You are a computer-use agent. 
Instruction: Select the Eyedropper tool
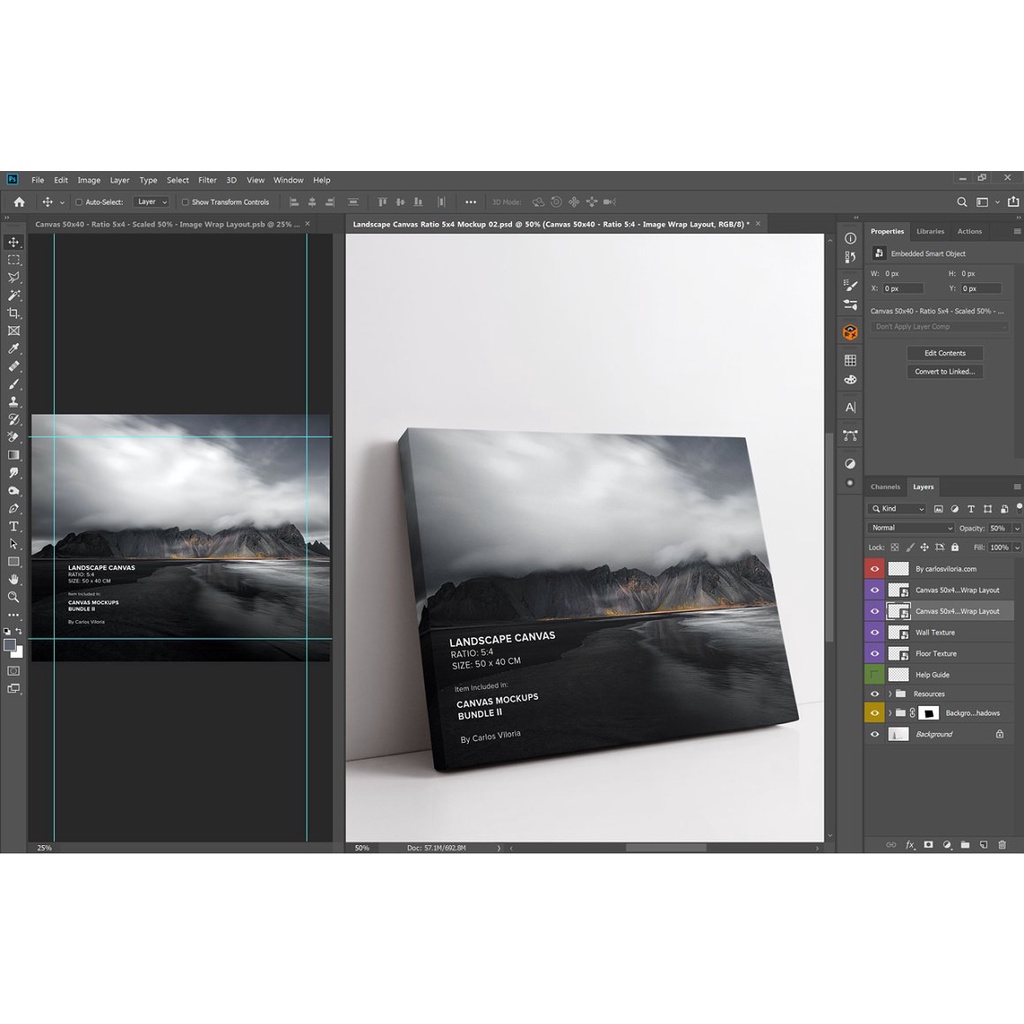[14, 349]
